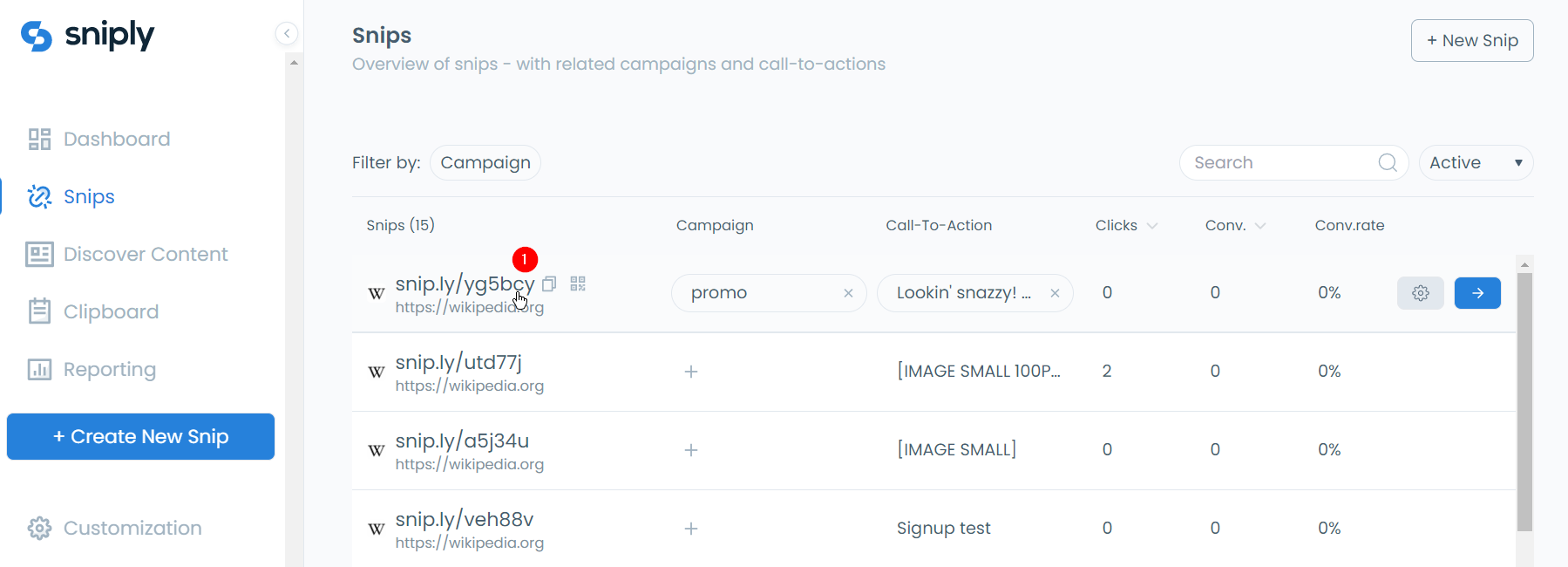
Task: Add campaign to snip.ly/utd77j
Action: (691, 372)
